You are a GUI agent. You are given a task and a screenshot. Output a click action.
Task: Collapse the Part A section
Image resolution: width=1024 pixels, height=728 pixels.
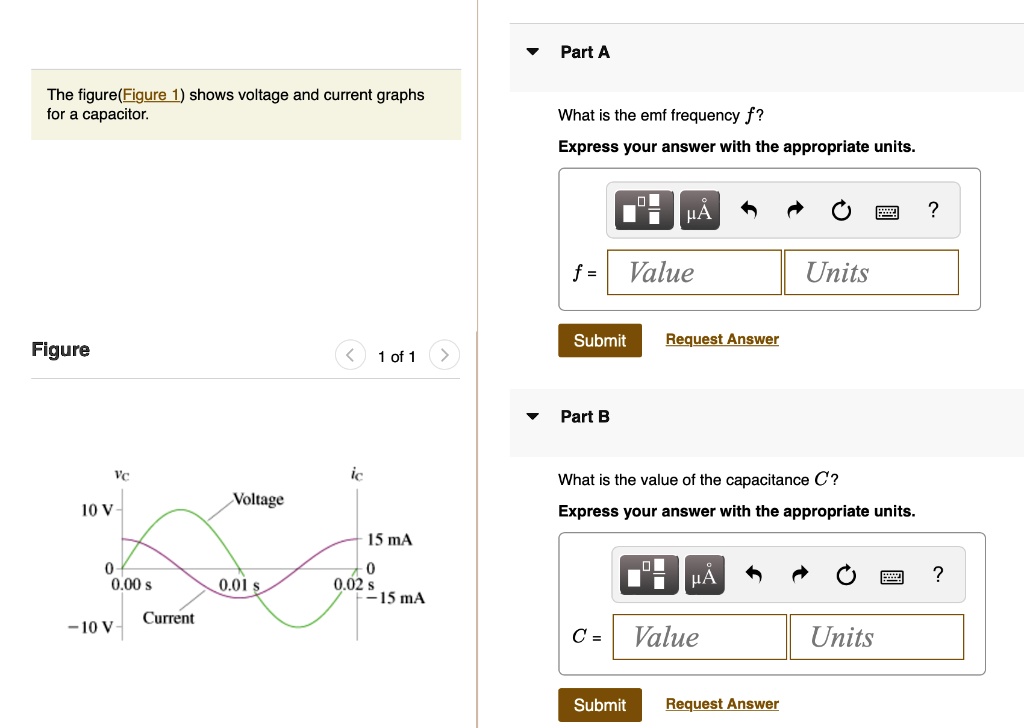coord(533,52)
